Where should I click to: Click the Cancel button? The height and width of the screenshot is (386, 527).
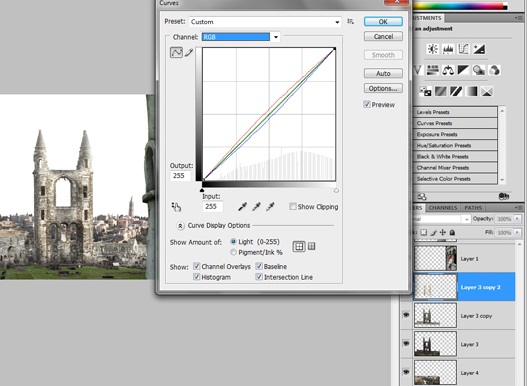click(383, 36)
